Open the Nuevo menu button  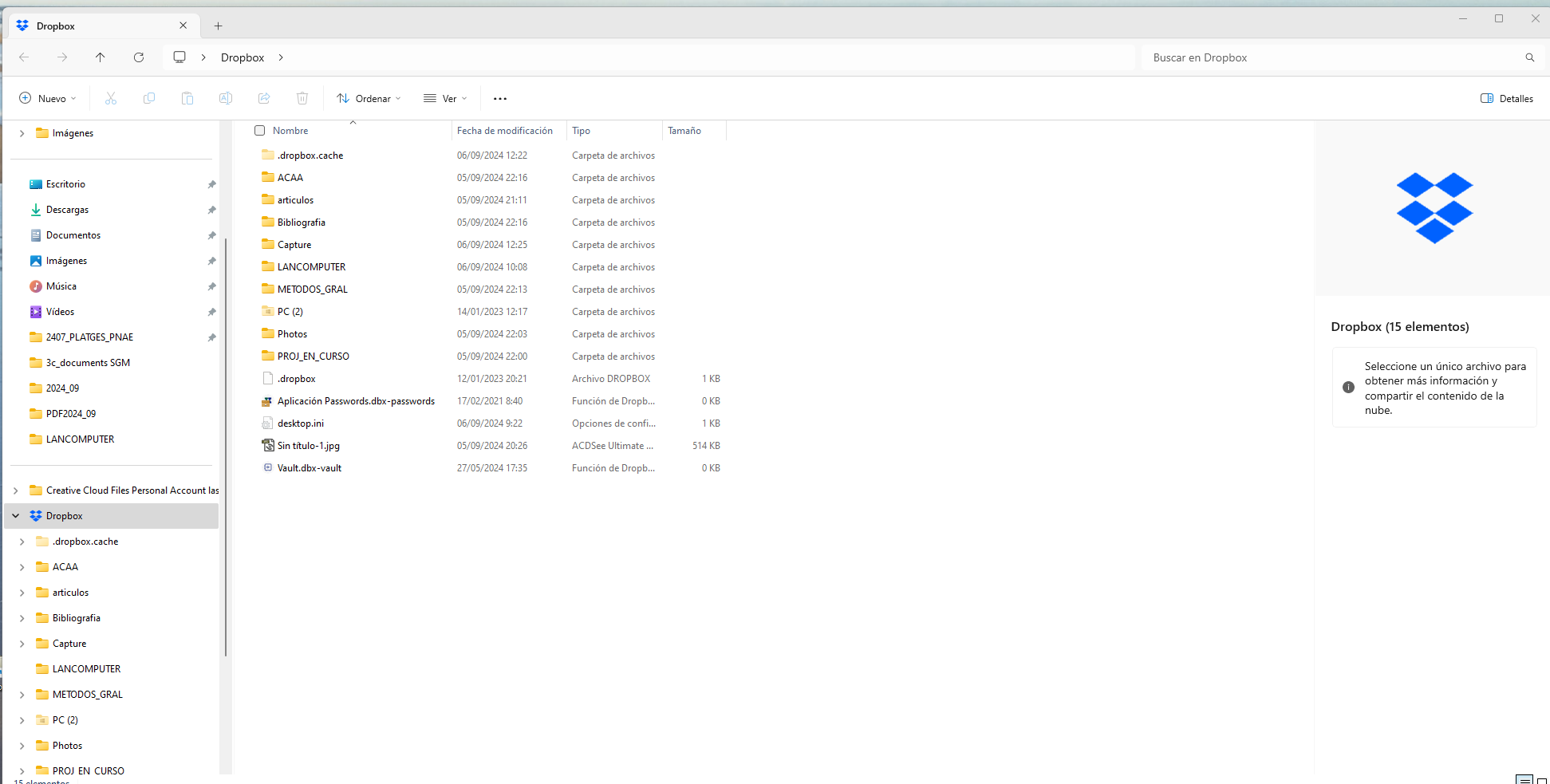click(x=48, y=98)
